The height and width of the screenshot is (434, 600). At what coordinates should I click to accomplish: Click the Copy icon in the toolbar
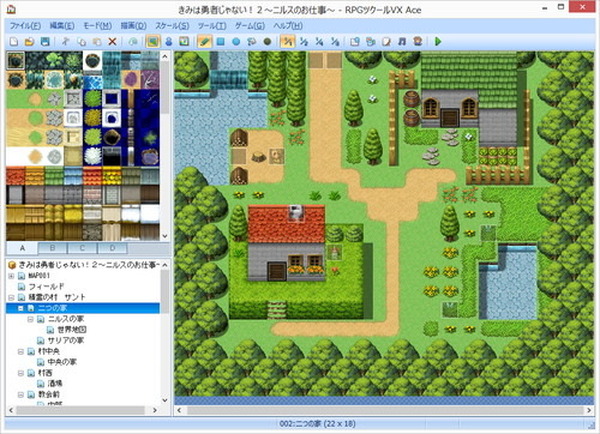81,41
